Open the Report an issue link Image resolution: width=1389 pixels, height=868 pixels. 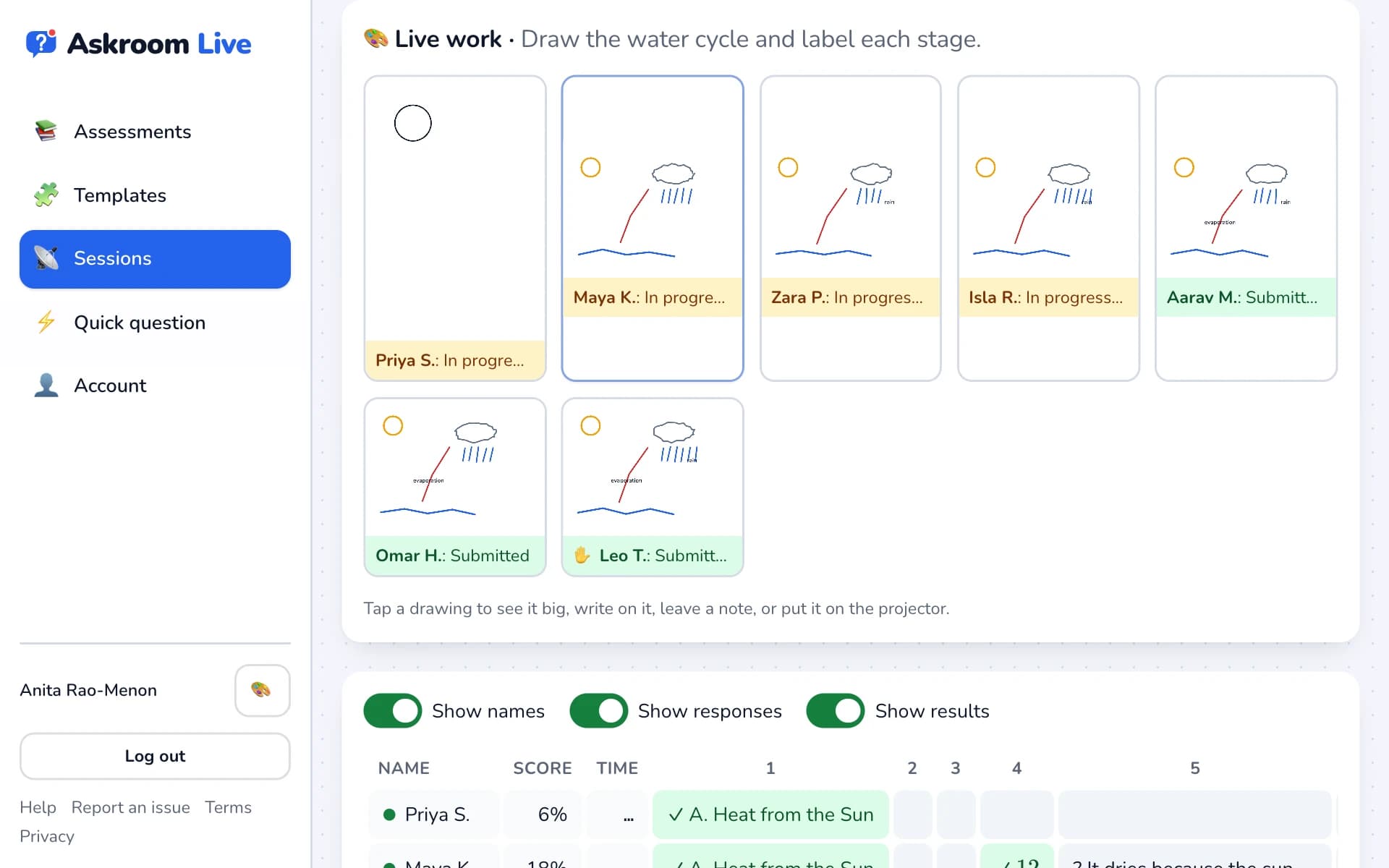pyautogui.click(x=130, y=807)
